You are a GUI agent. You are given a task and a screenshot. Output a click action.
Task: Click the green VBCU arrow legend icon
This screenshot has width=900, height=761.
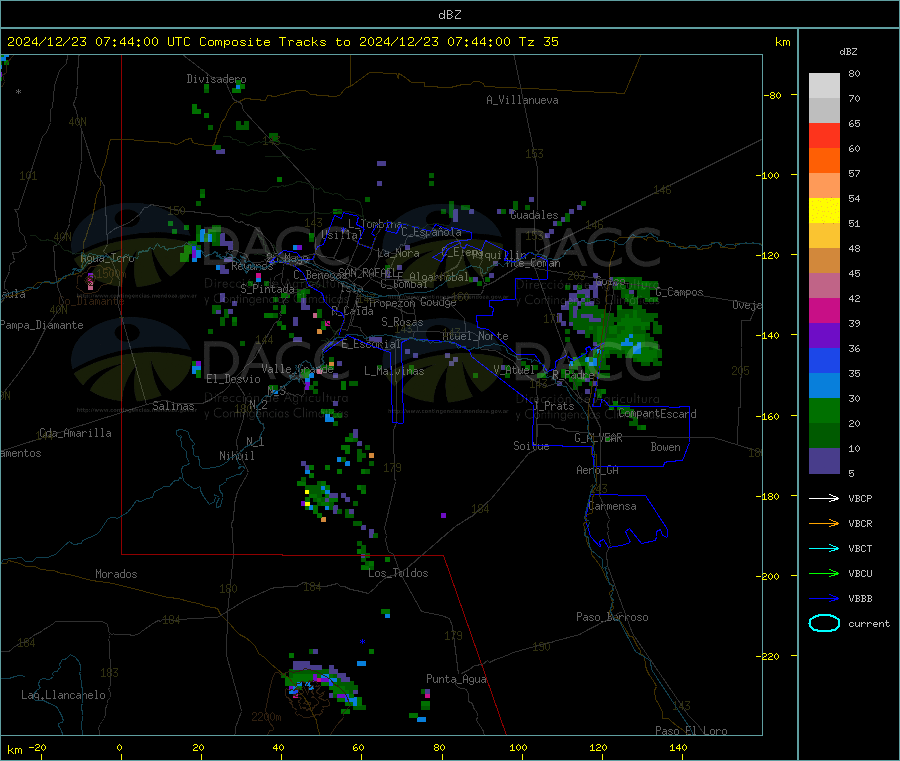click(x=824, y=573)
